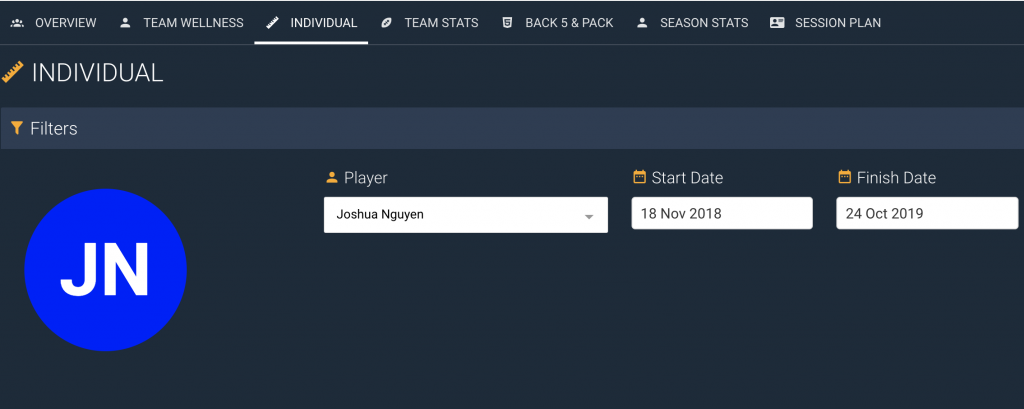Click the orange person icon beside Player
The width and height of the screenshot is (1024, 409).
[x=332, y=177]
